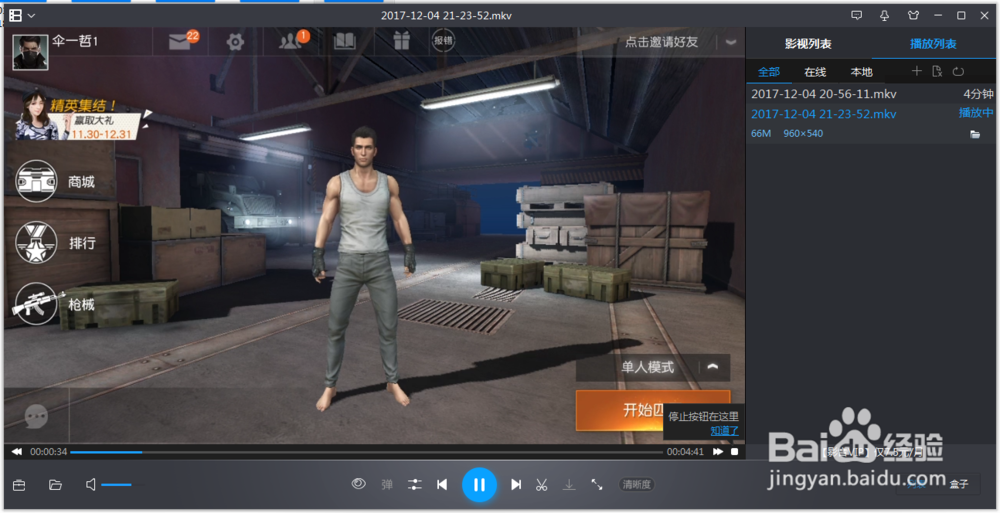Click the 960×540 resolution text
This screenshot has width=1000, height=513.
(x=803, y=133)
